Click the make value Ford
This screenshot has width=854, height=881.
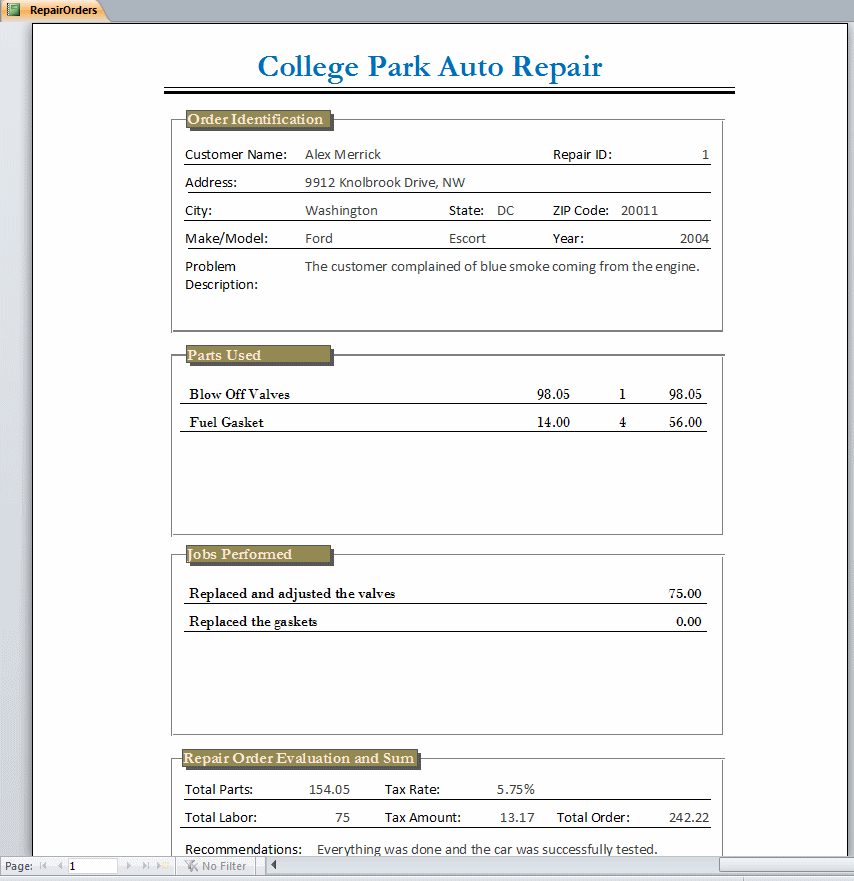(319, 239)
